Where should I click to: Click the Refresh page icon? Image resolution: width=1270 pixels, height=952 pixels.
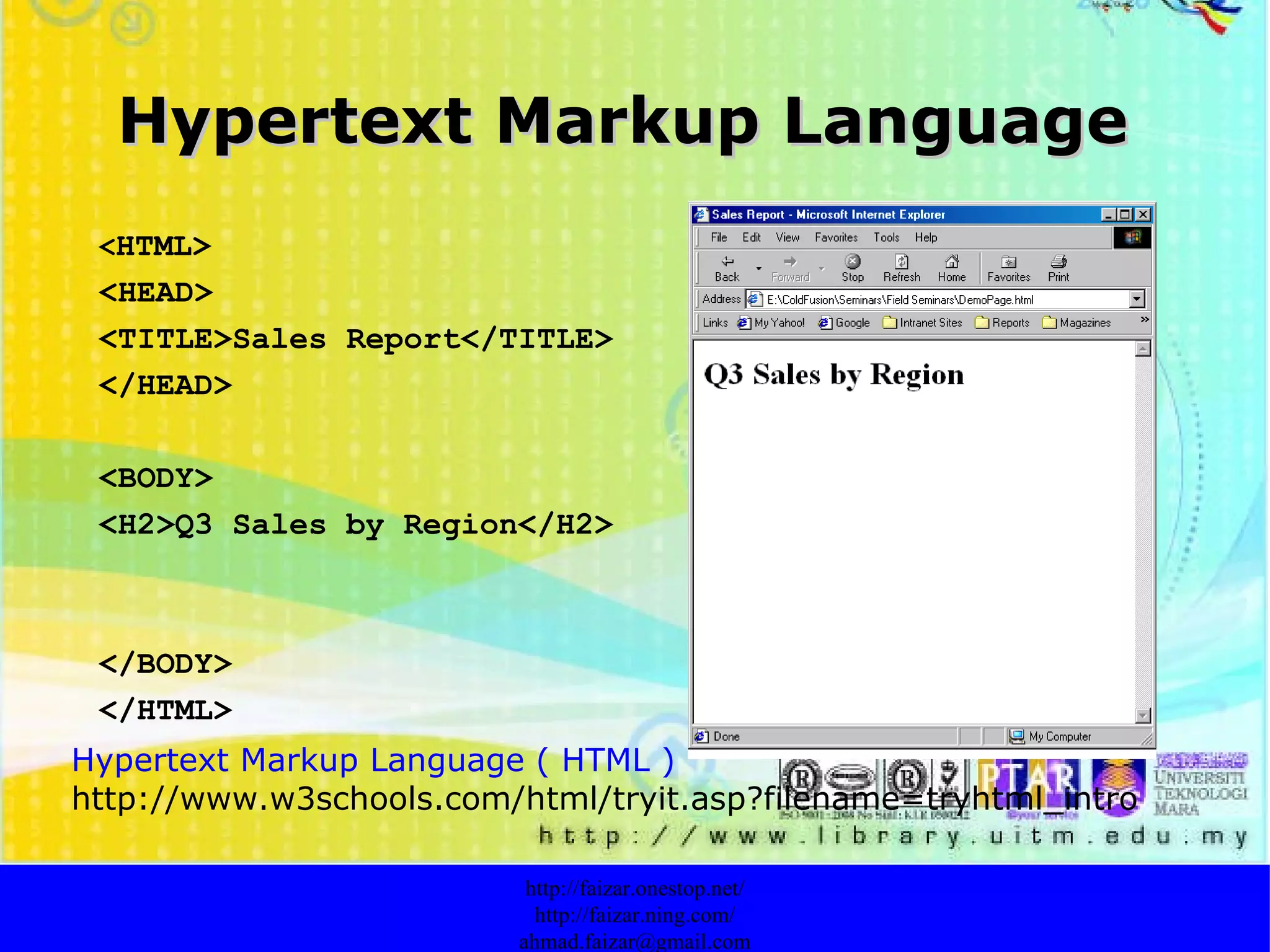click(x=902, y=261)
